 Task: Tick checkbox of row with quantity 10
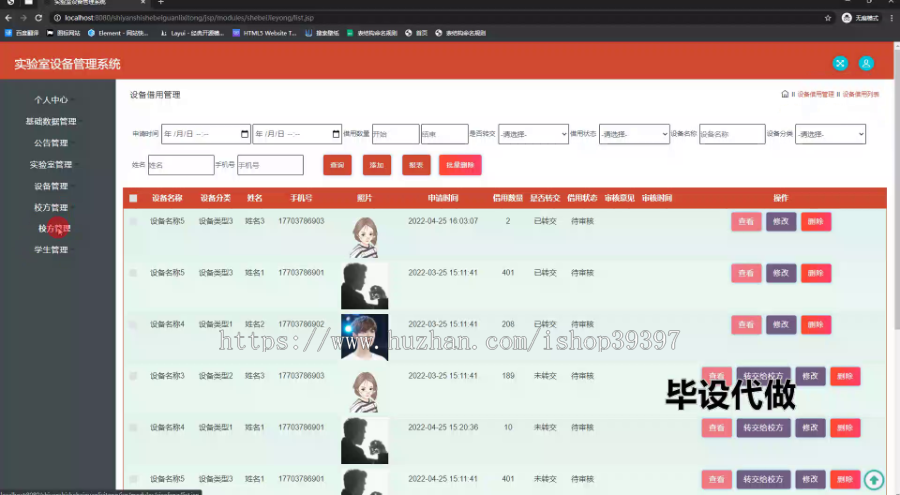coord(133,427)
